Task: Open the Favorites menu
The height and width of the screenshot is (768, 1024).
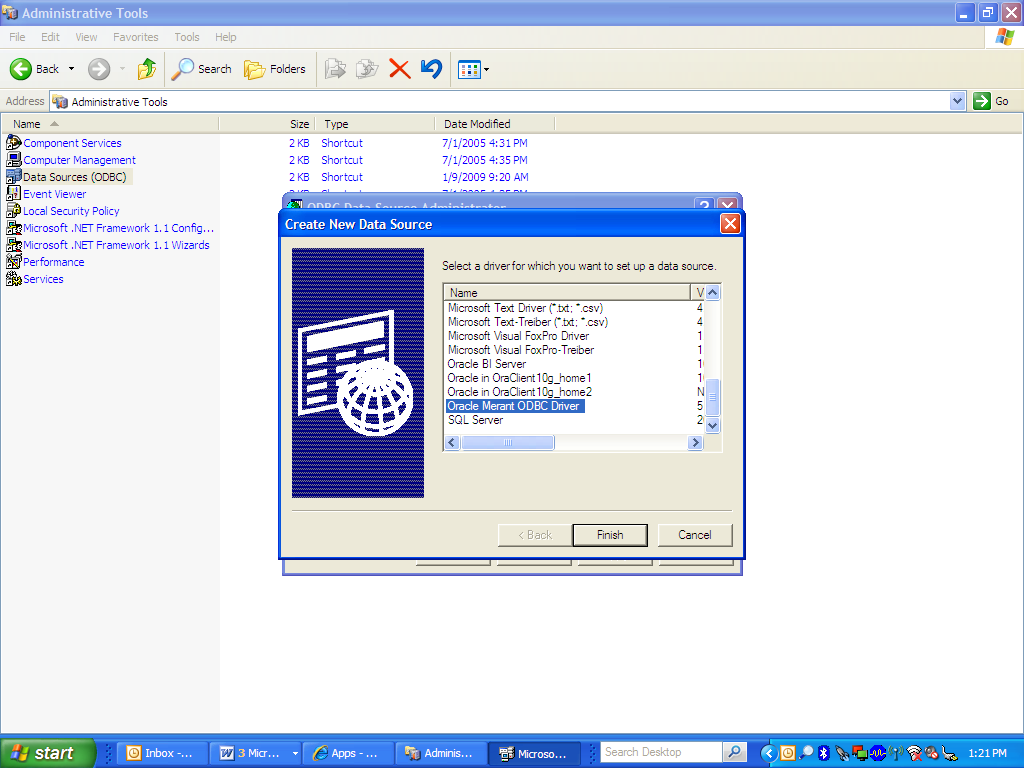Action: tap(135, 37)
